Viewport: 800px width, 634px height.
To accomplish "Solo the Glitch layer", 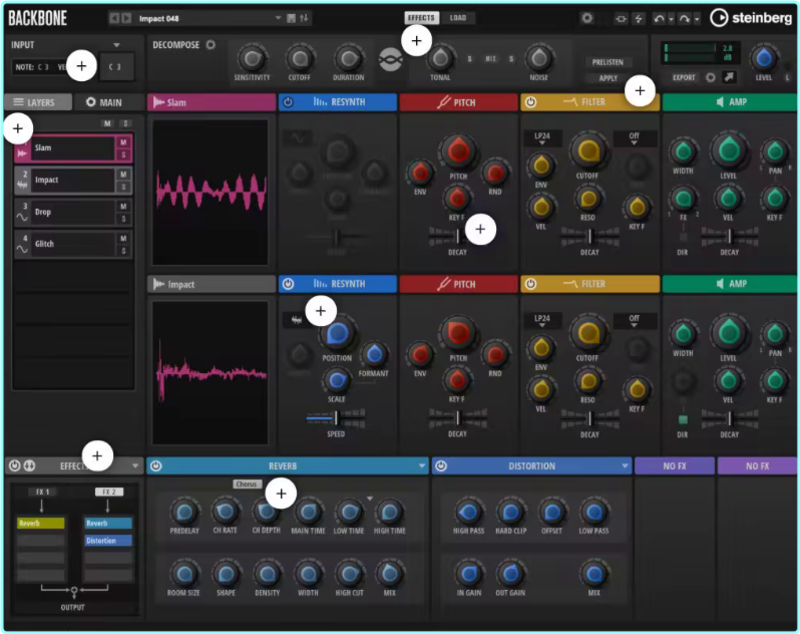I will pos(123,251).
